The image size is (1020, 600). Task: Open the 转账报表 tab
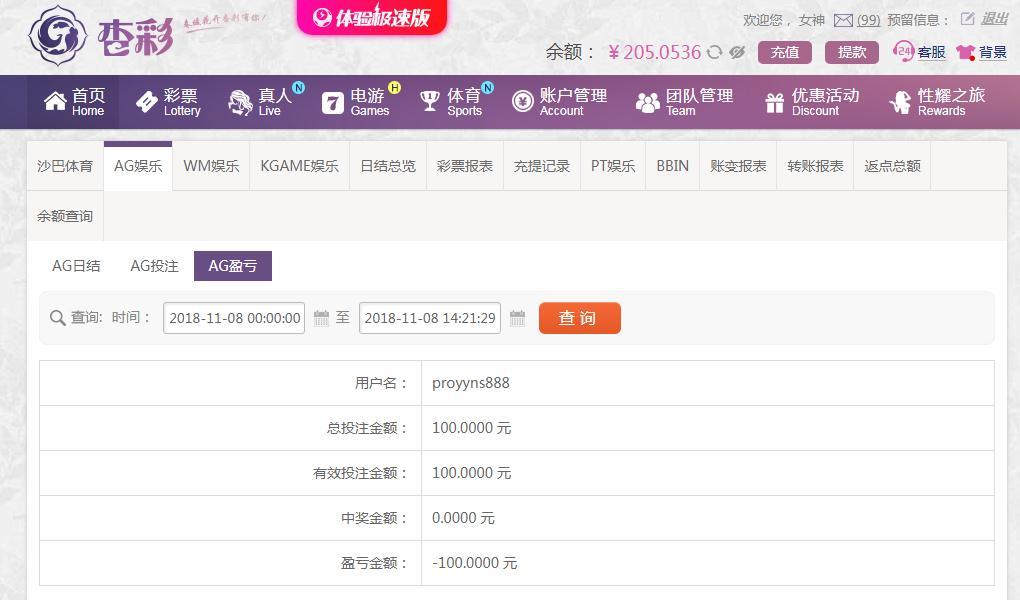click(815, 166)
